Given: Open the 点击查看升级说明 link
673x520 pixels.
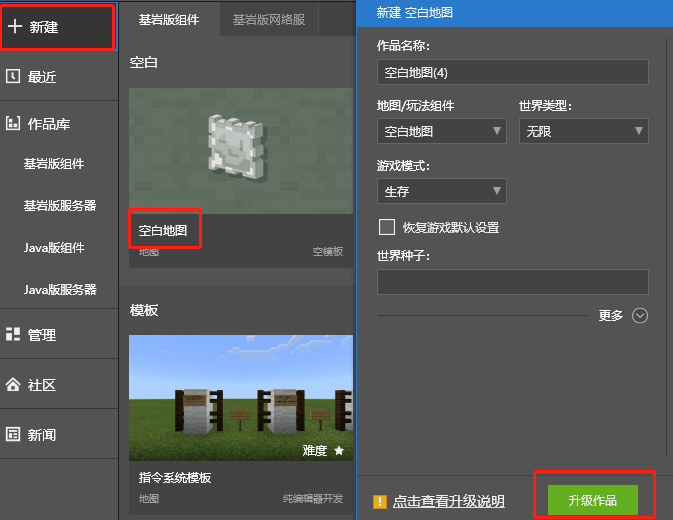Looking at the screenshot, I should coord(449,501).
